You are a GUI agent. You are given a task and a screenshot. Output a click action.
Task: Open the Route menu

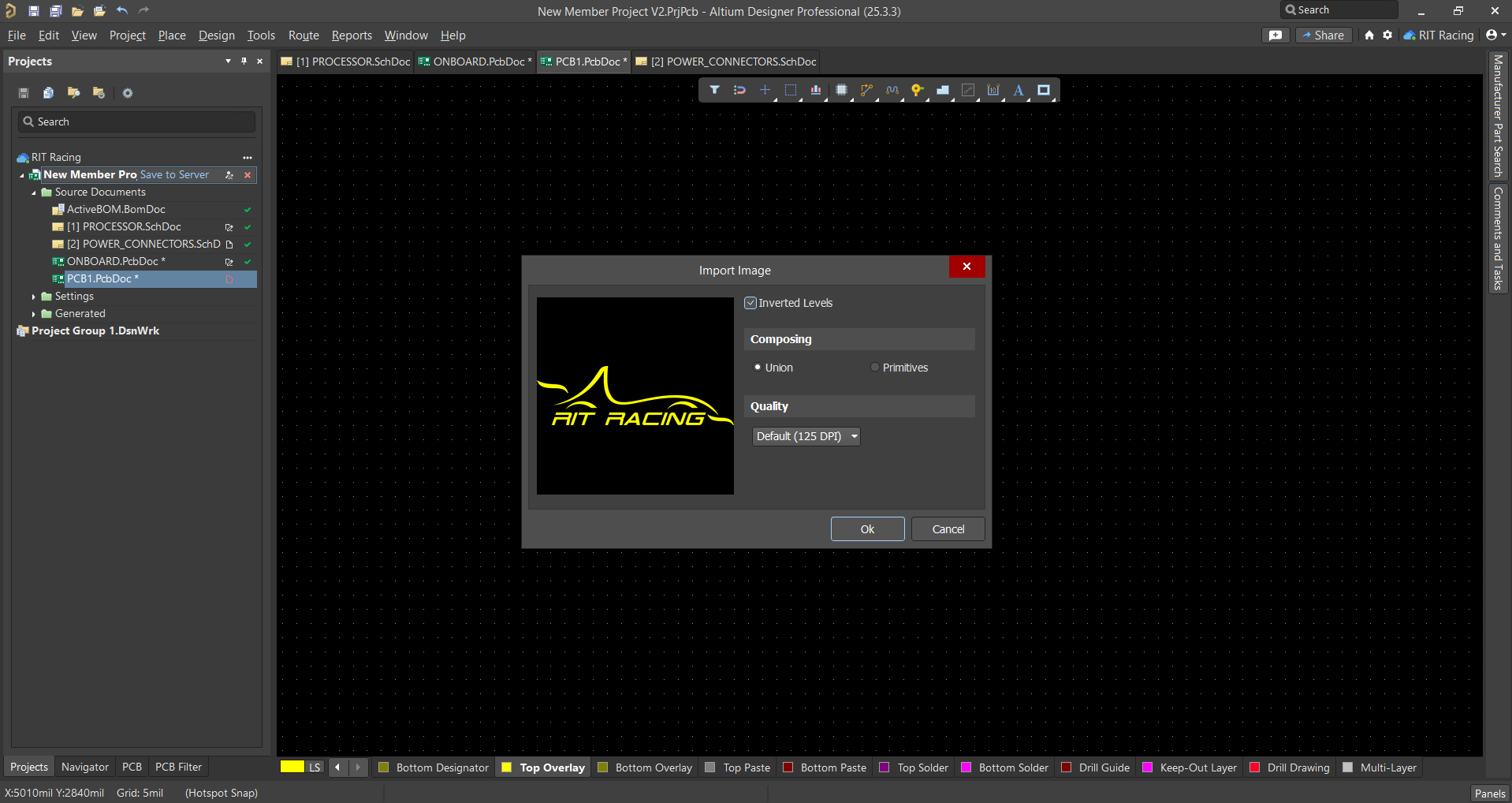tap(304, 35)
